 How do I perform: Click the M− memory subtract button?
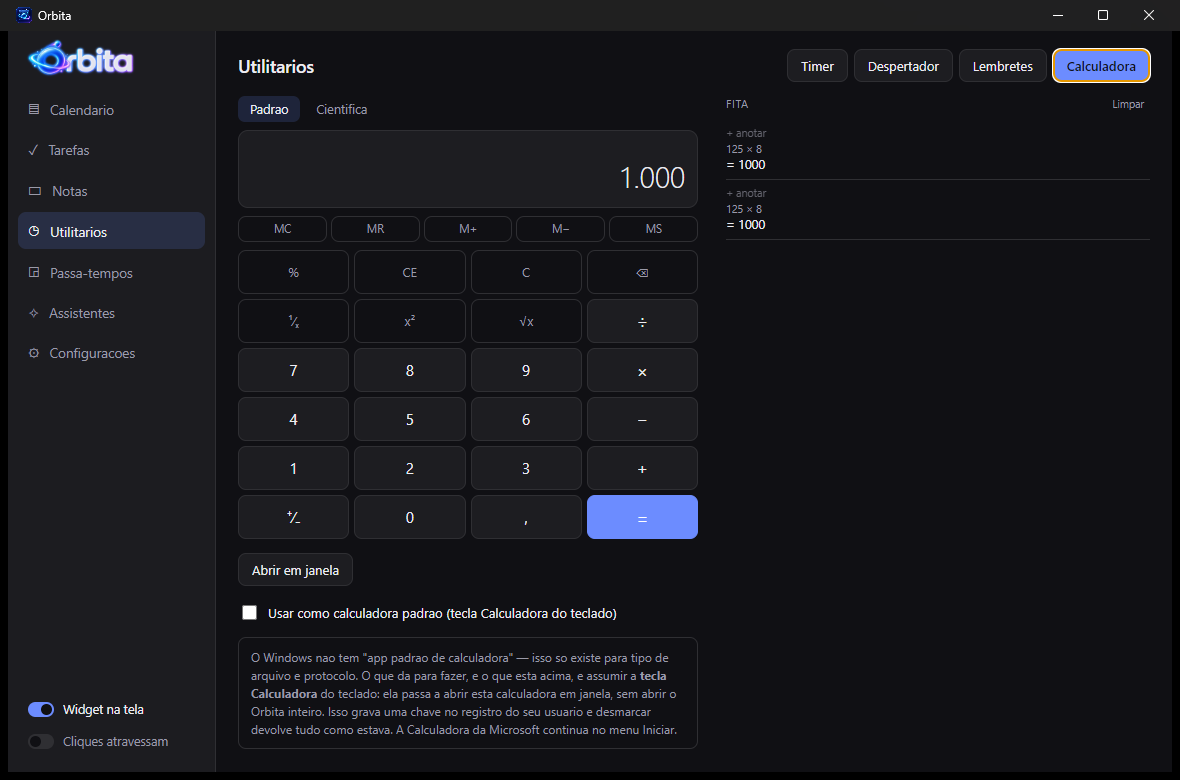[x=561, y=229]
